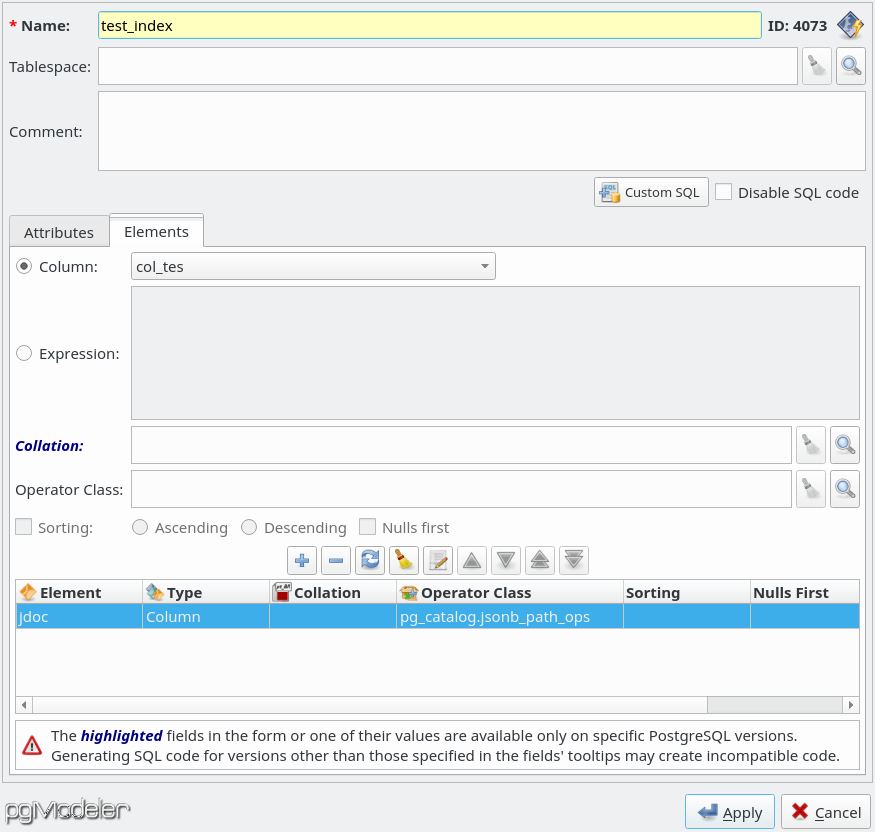The image size is (875, 832).
Task: Focus the Collation input field
Action: coord(461,445)
